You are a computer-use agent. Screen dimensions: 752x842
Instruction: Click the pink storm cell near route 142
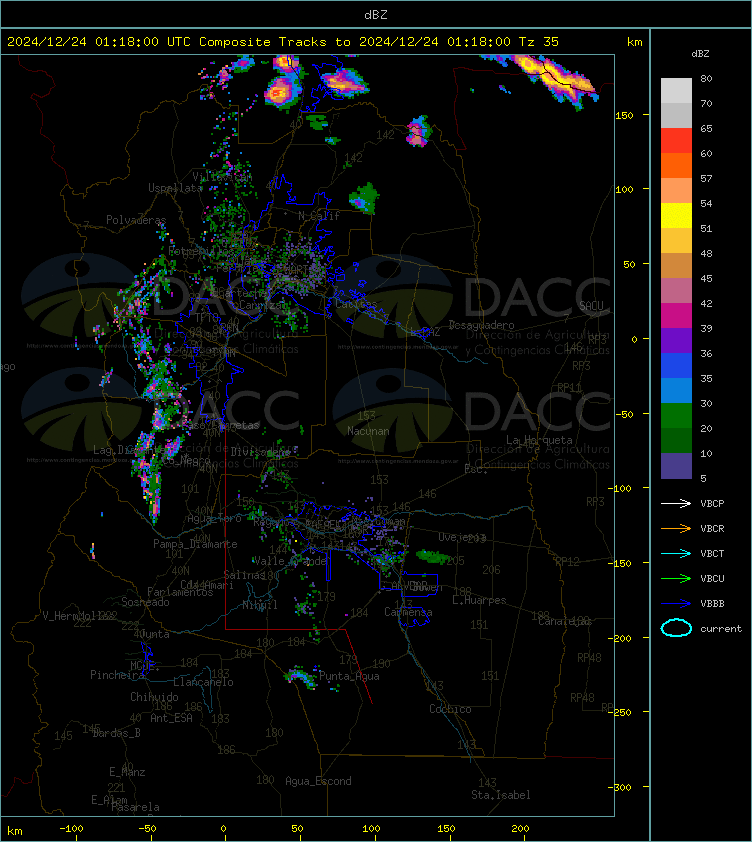tap(418, 132)
